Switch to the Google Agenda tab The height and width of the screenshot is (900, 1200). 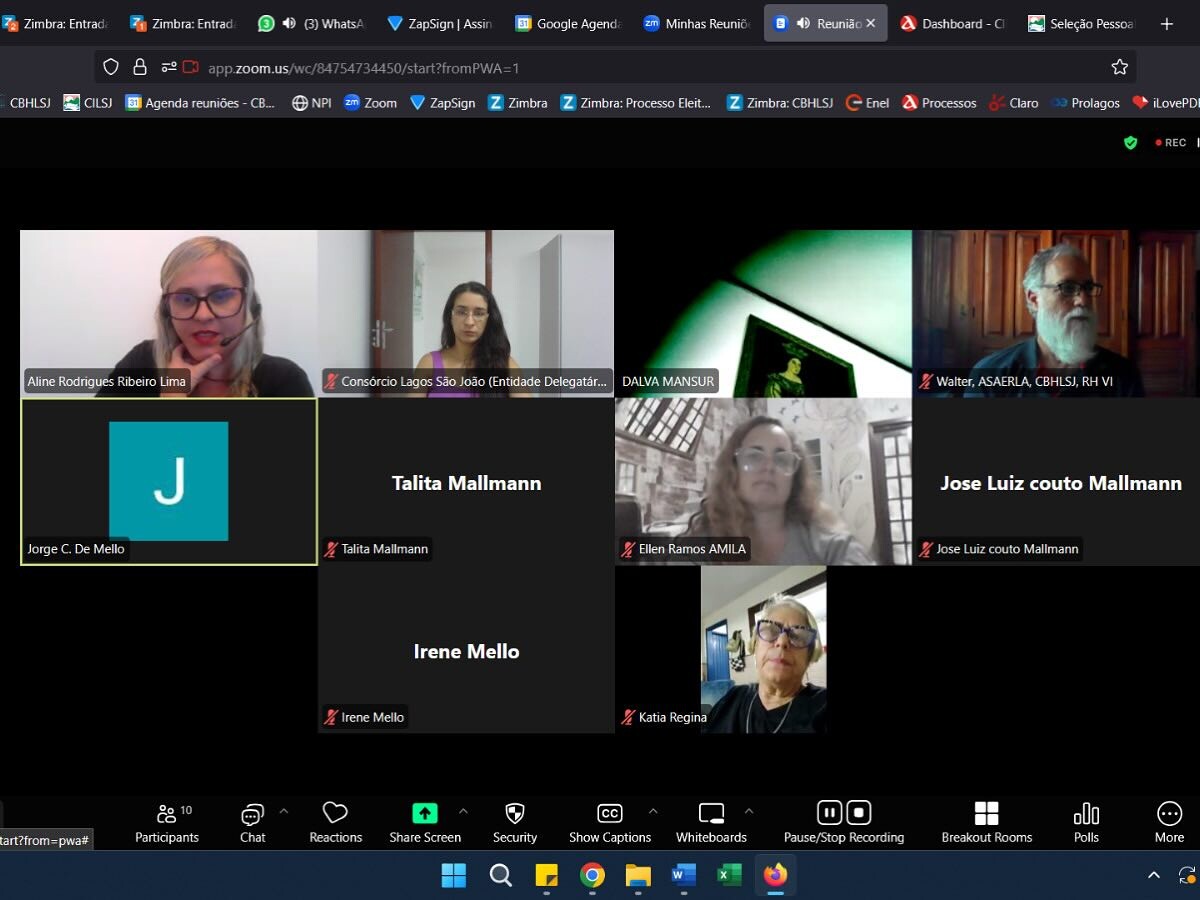pyautogui.click(x=567, y=23)
